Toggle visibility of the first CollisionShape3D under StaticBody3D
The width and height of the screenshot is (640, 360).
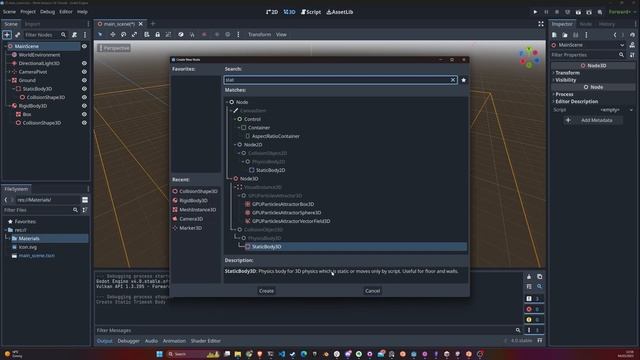pyautogui.click(x=84, y=98)
